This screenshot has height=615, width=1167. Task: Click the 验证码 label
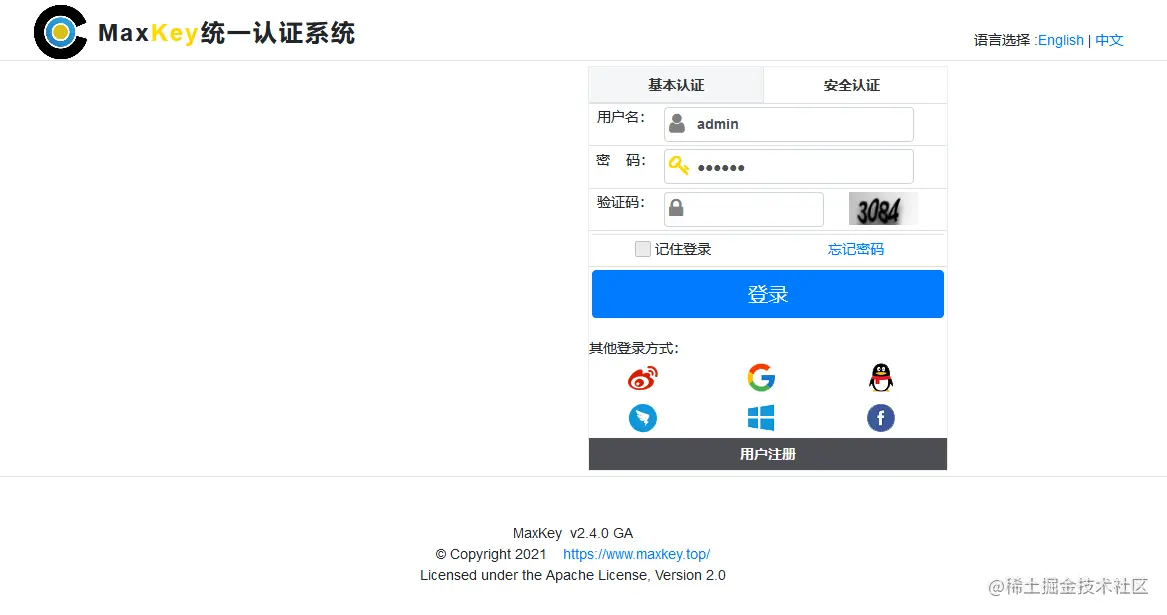(620, 202)
